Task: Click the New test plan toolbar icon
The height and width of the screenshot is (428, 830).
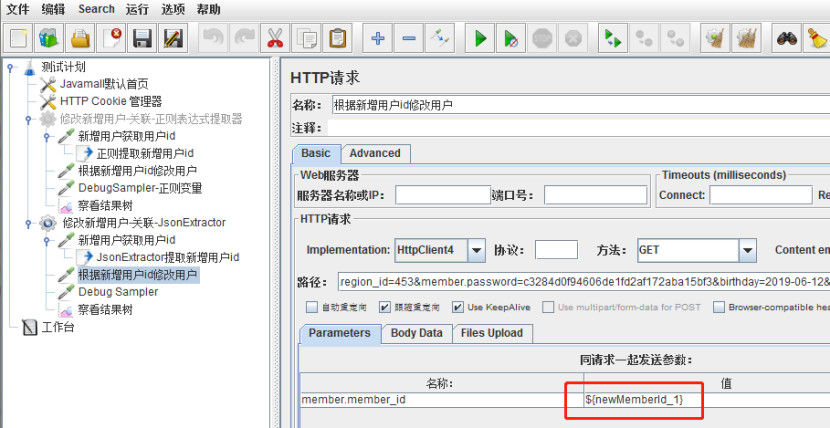Action: (x=19, y=38)
